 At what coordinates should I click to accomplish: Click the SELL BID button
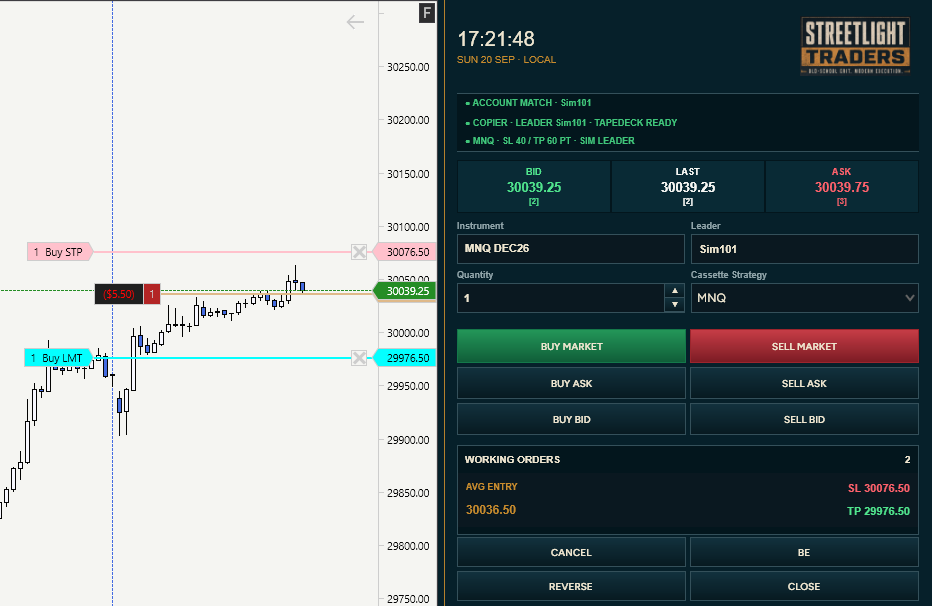pyautogui.click(x=804, y=419)
